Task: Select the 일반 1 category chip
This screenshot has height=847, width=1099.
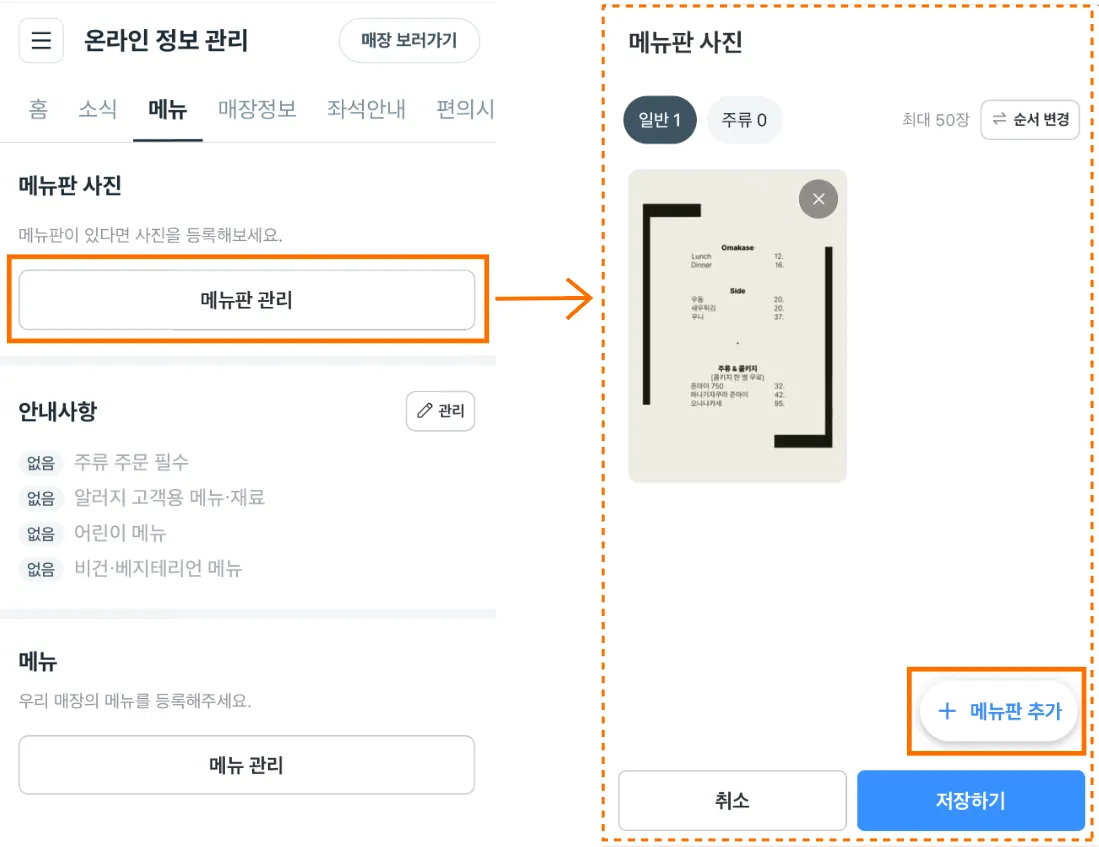Action: pyautogui.click(x=660, y=120)
